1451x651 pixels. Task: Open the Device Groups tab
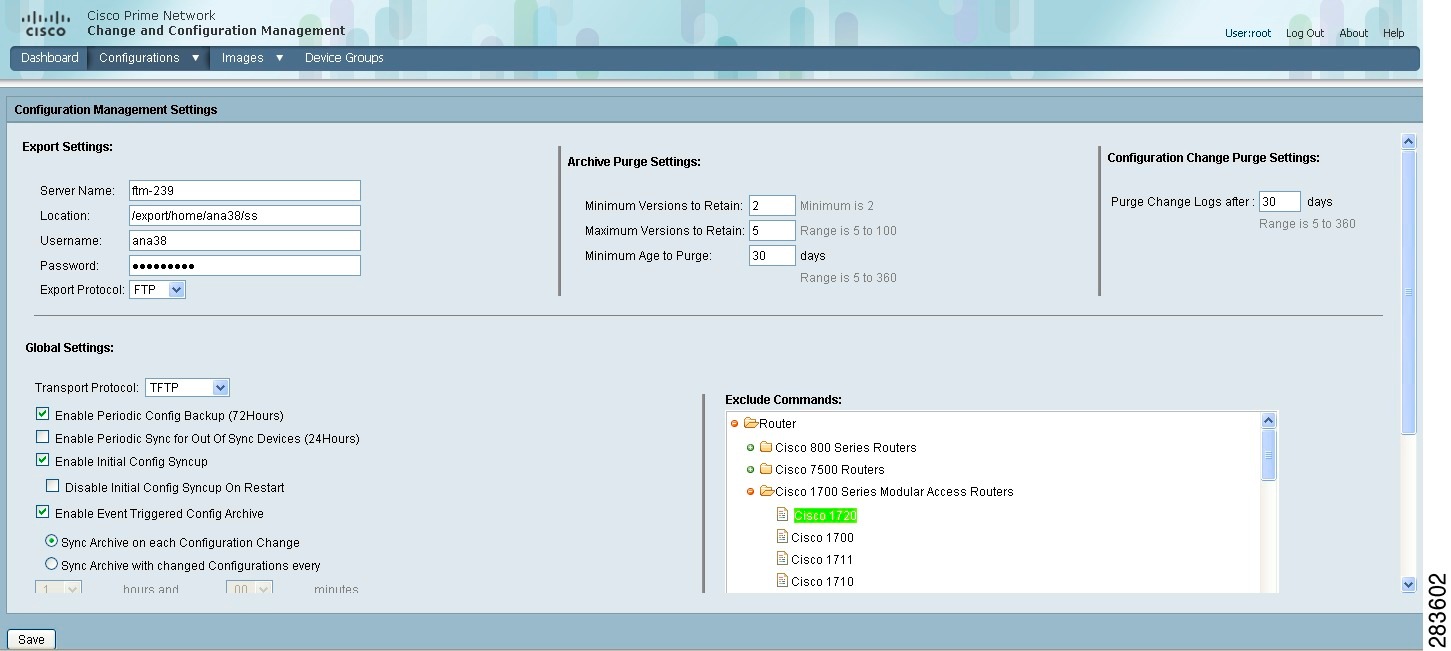(344, 58)
